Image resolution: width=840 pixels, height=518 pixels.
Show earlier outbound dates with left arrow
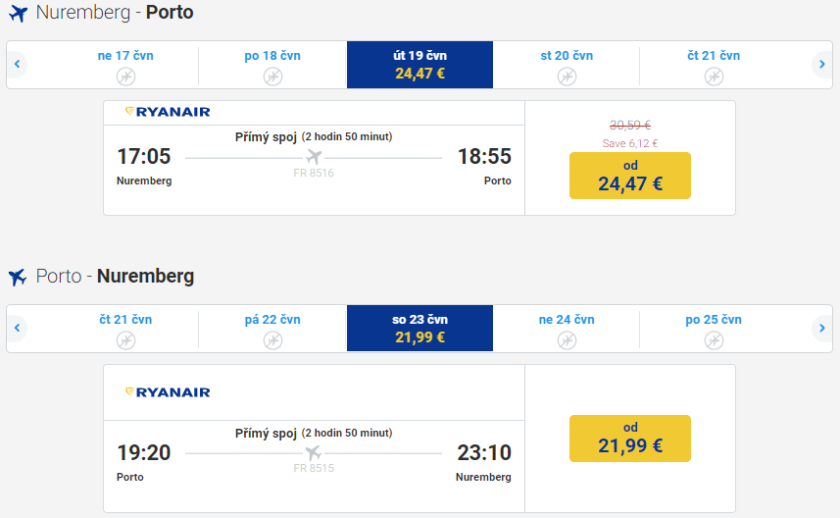(17, 65)
